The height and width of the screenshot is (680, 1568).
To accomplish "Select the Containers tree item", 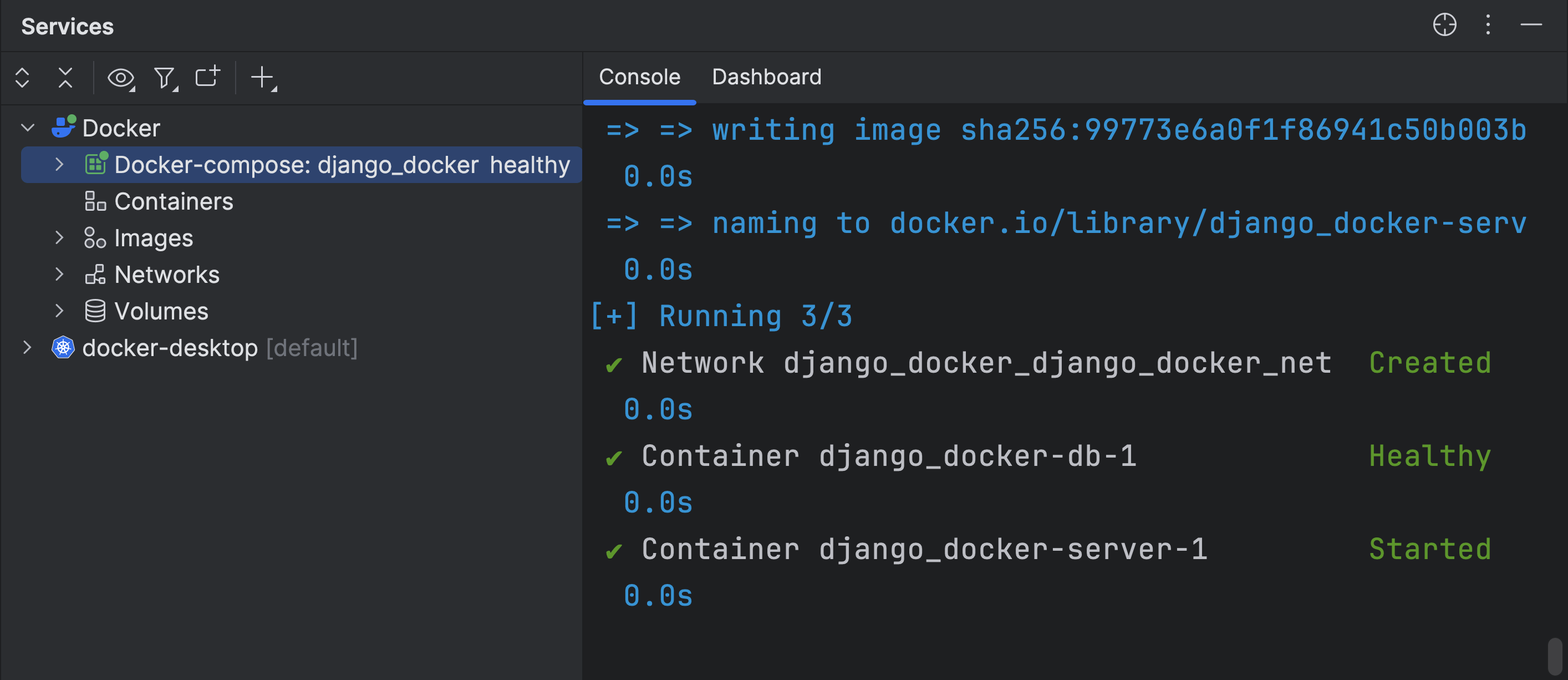I will pos(174,201).
